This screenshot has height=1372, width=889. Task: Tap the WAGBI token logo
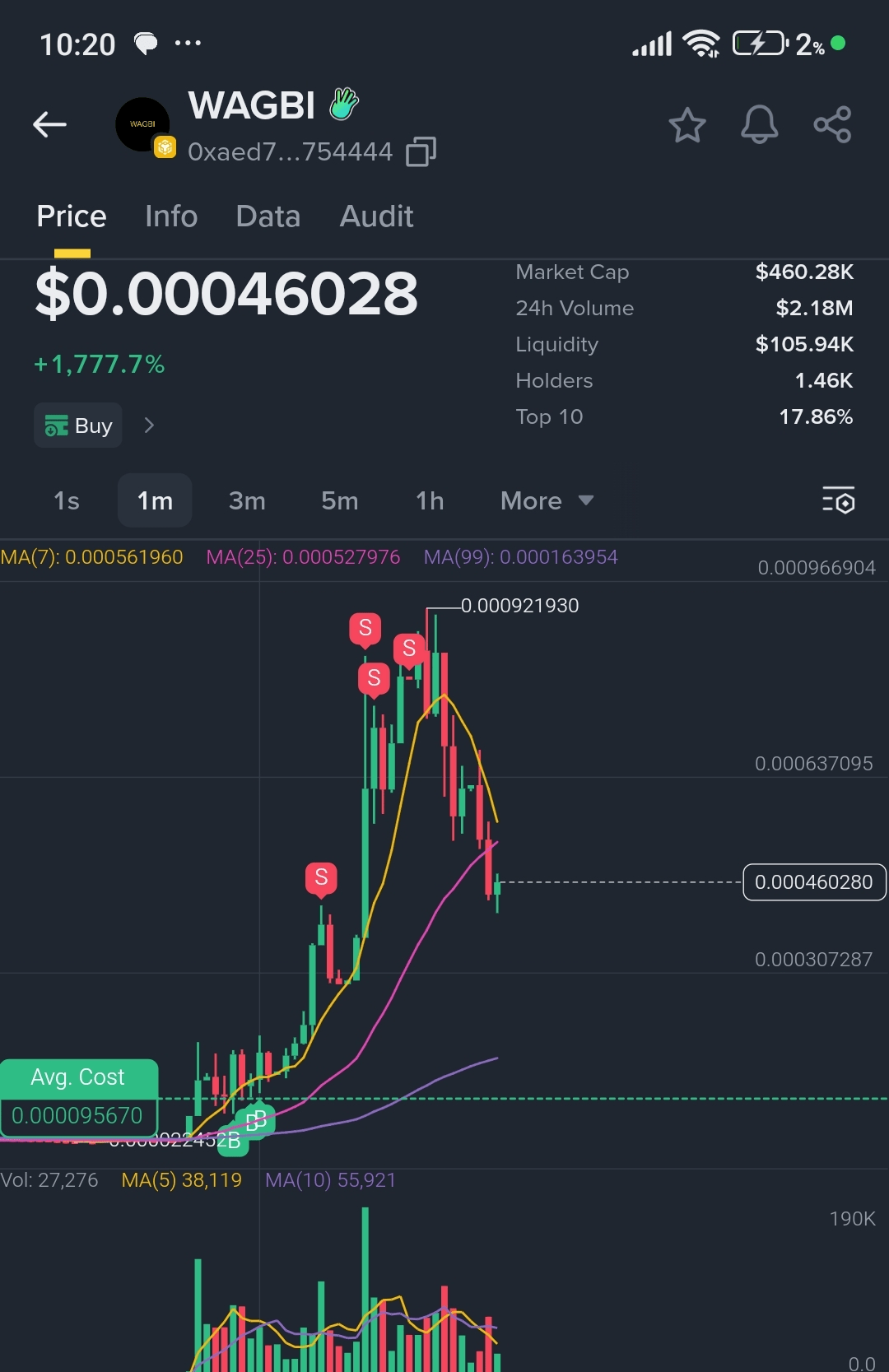click(142, 124)
